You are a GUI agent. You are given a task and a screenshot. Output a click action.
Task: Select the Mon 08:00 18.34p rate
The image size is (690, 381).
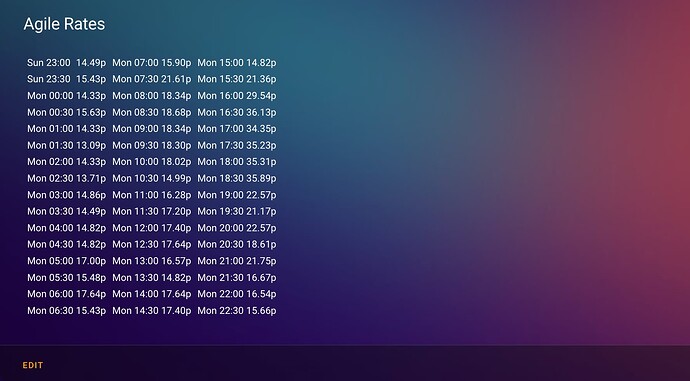(x=152, y=96)
